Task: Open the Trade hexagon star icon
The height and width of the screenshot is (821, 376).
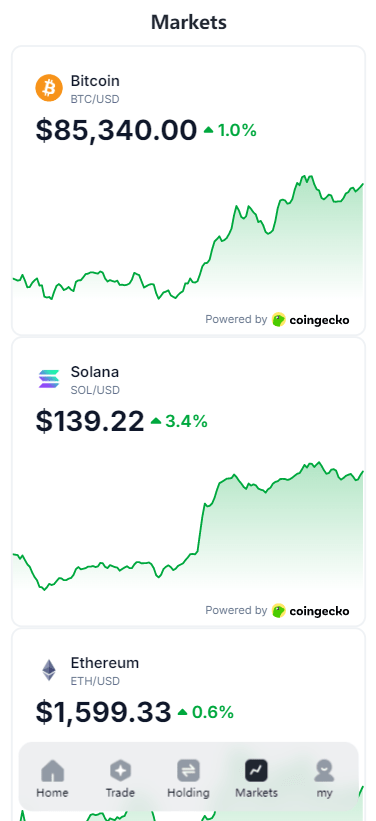Action: coord(120,771)
